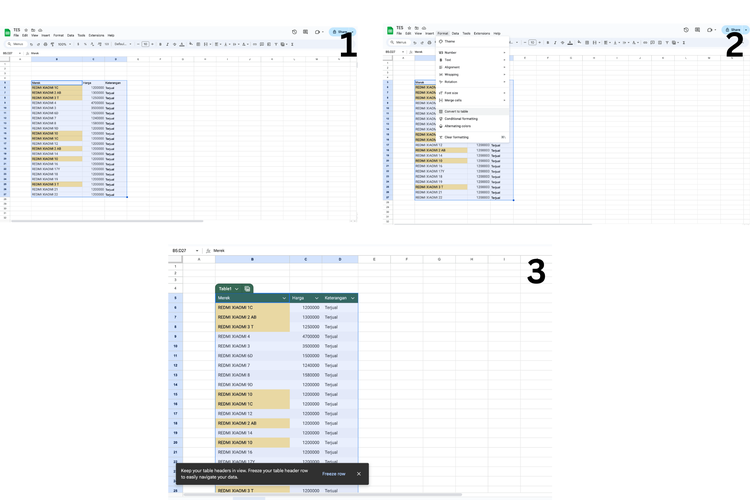Dismiss the freeze header notification
The image size is (750, 500).
point(359,474)
